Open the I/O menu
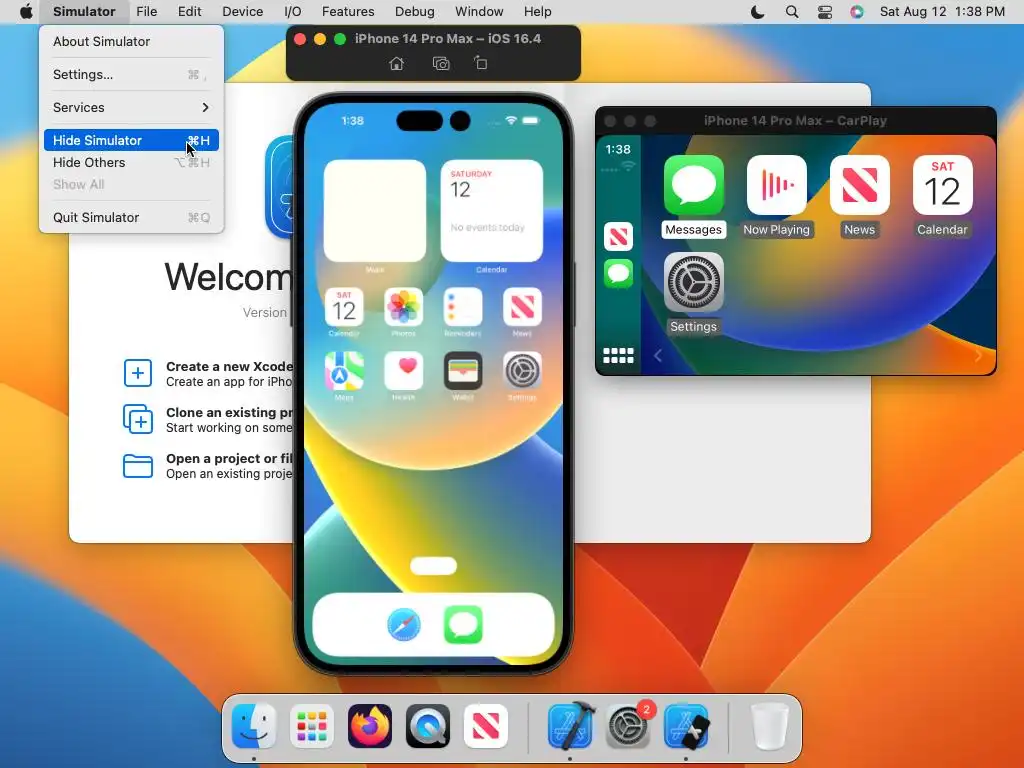 (x=293, y=12)
